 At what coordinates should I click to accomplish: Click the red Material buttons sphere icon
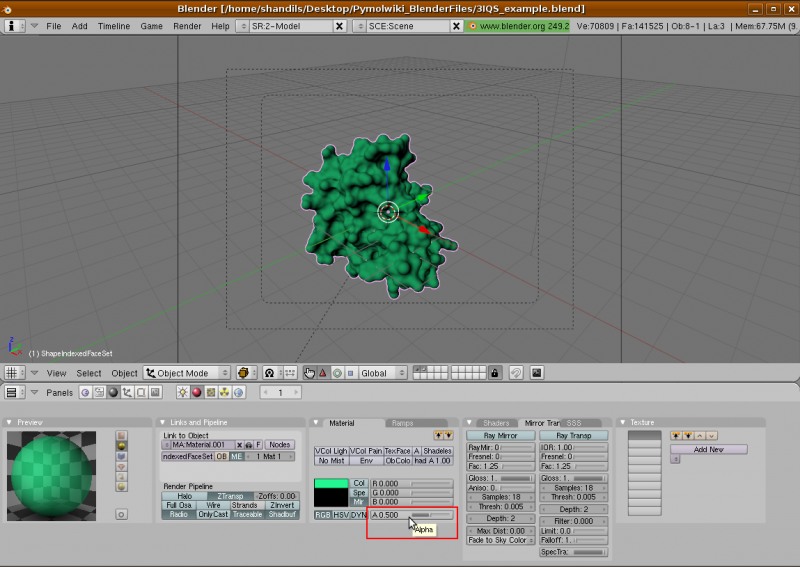(197, 392)
